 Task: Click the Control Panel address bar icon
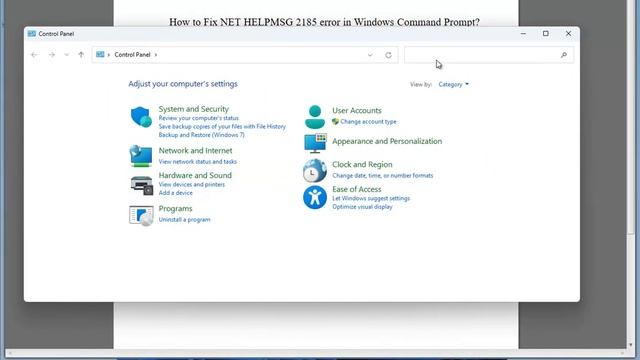(x=100, y=54)
